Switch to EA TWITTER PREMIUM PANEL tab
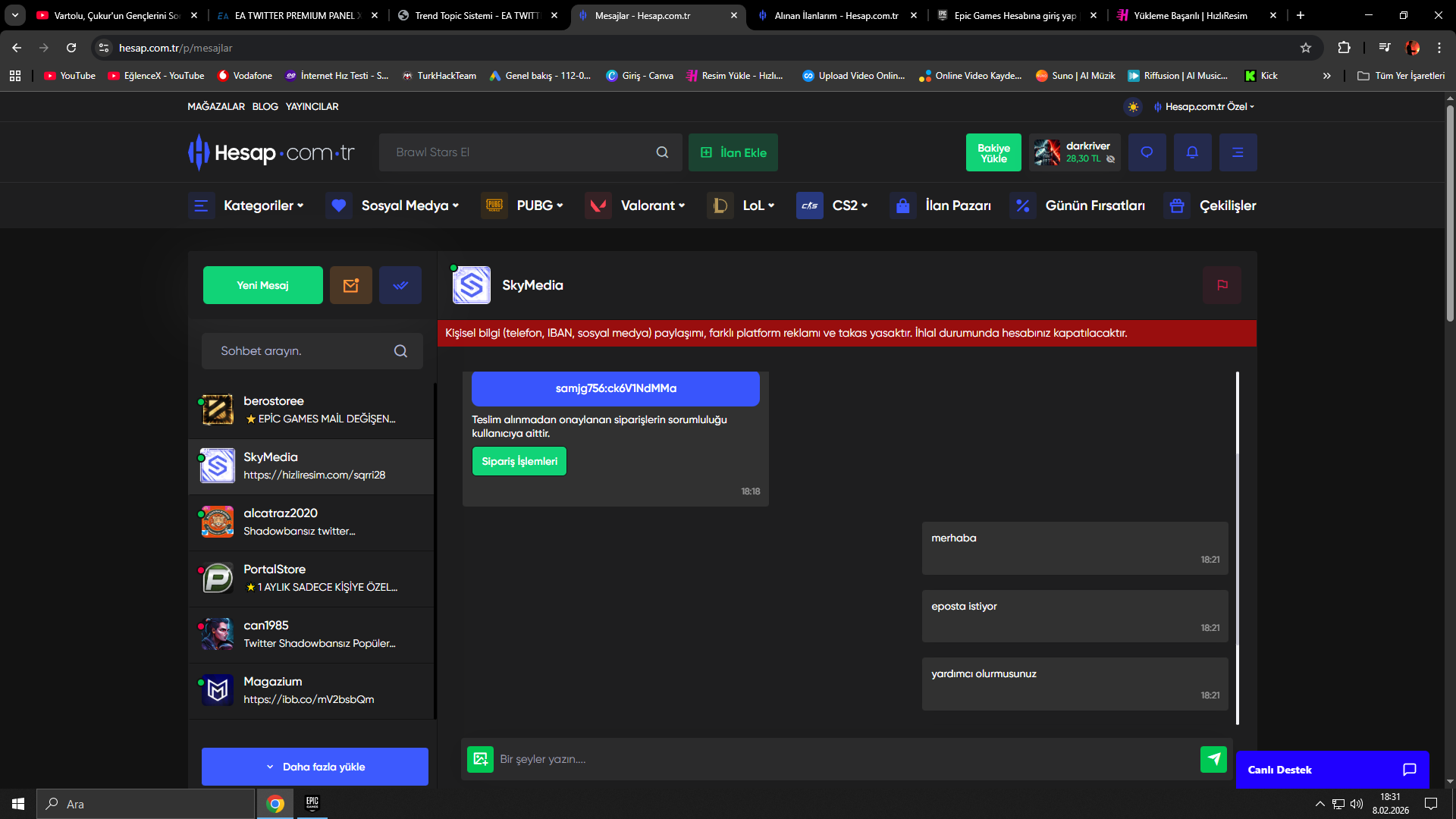This screenshot has height=819, width=1456. pyautogui.click(x=297, y=15)
